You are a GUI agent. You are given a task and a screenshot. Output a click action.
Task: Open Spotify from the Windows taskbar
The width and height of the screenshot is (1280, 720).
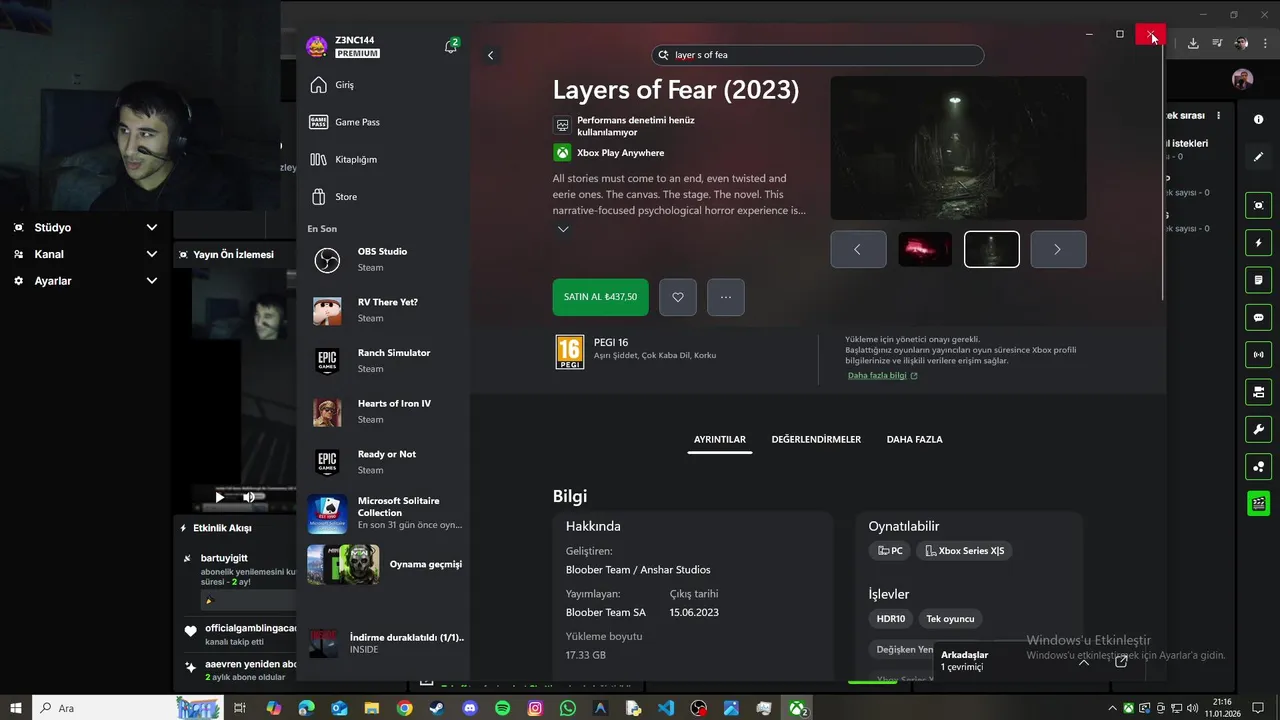coord(503,708)
